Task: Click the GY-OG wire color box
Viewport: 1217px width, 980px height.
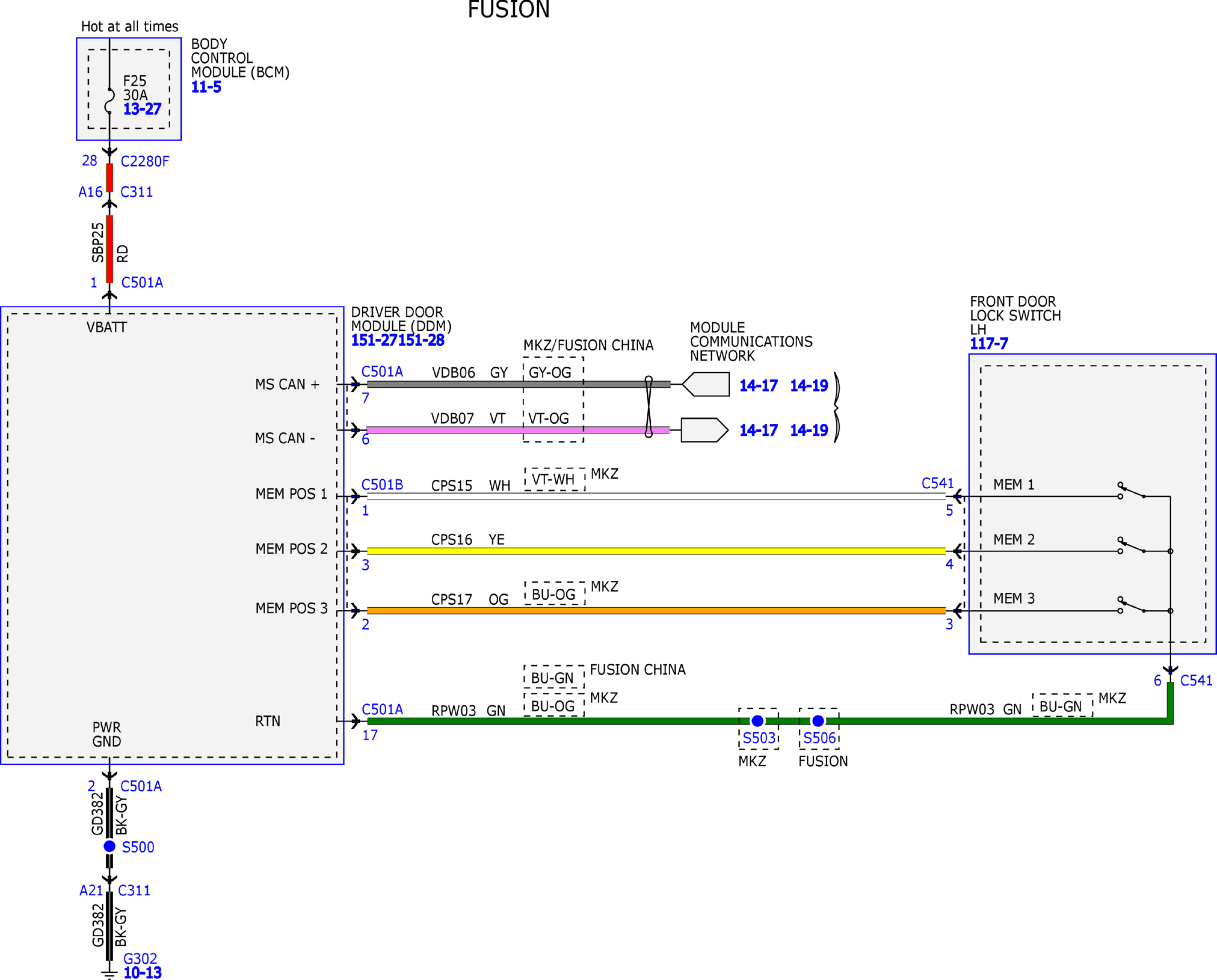Action: click(x=550, y=372)
